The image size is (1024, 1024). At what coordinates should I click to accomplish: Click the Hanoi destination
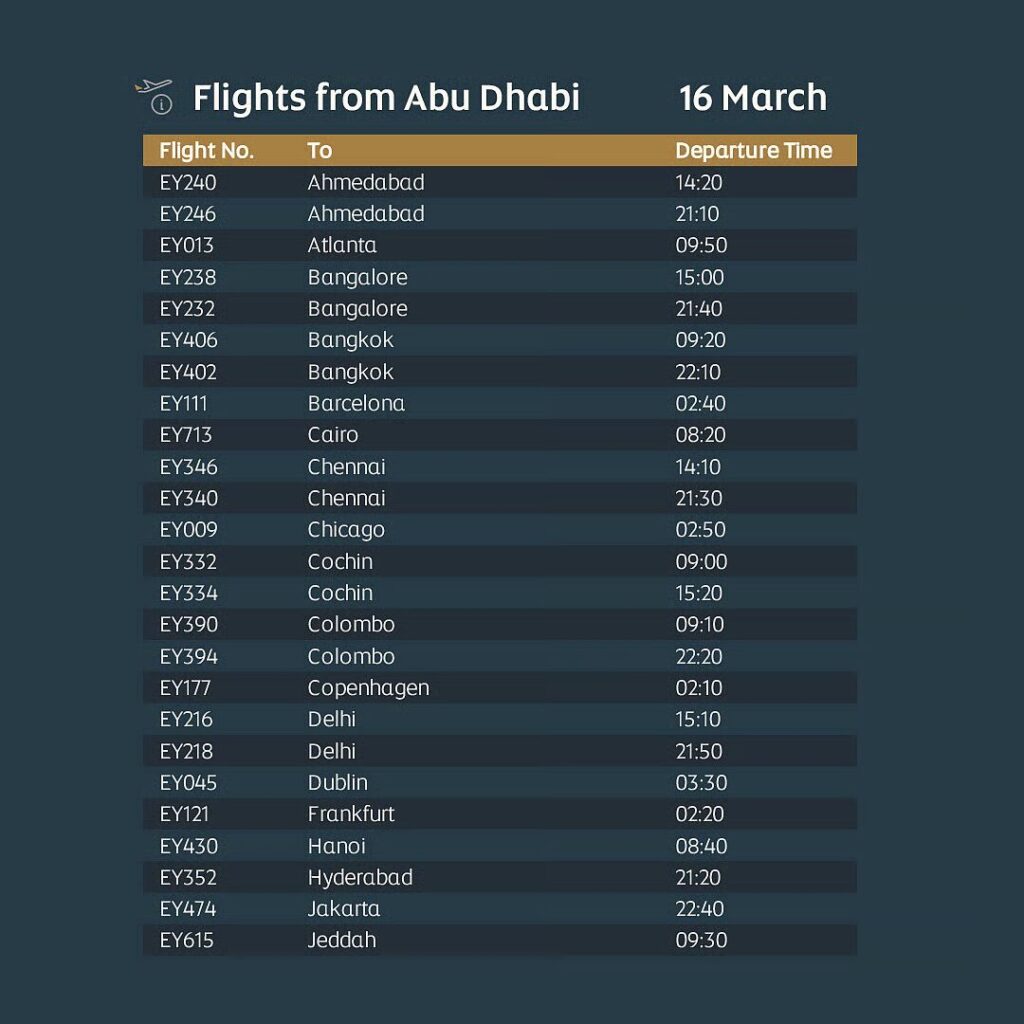coord(336,846)
